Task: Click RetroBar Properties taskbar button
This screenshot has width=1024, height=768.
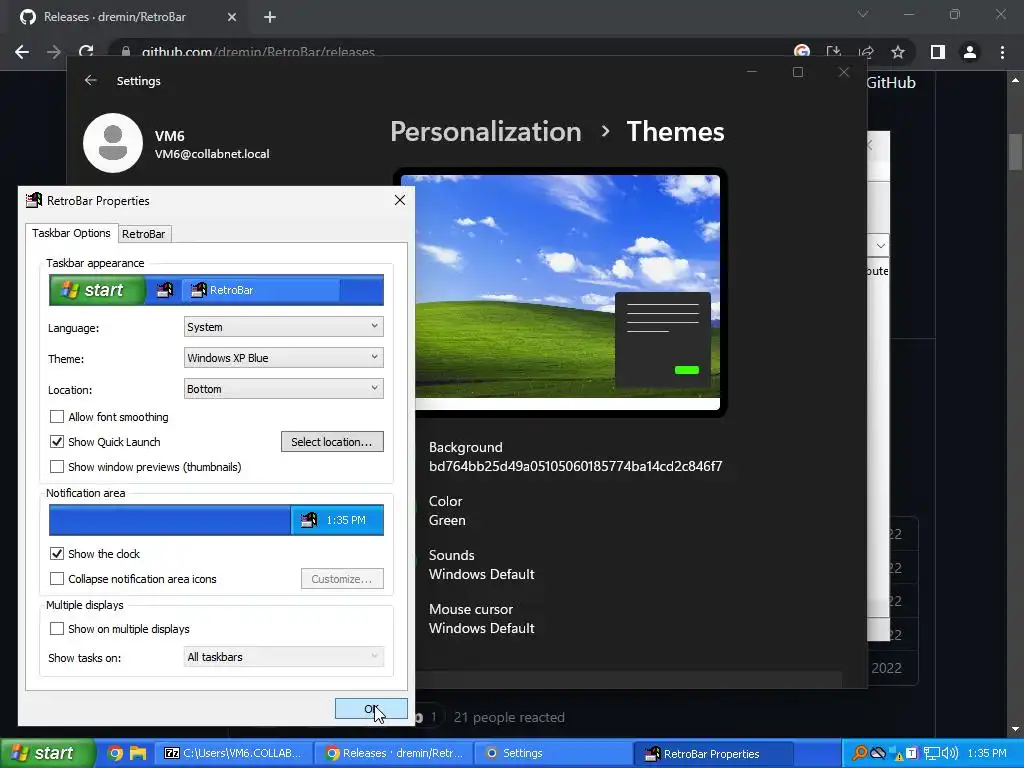Action: click(713, 754)
